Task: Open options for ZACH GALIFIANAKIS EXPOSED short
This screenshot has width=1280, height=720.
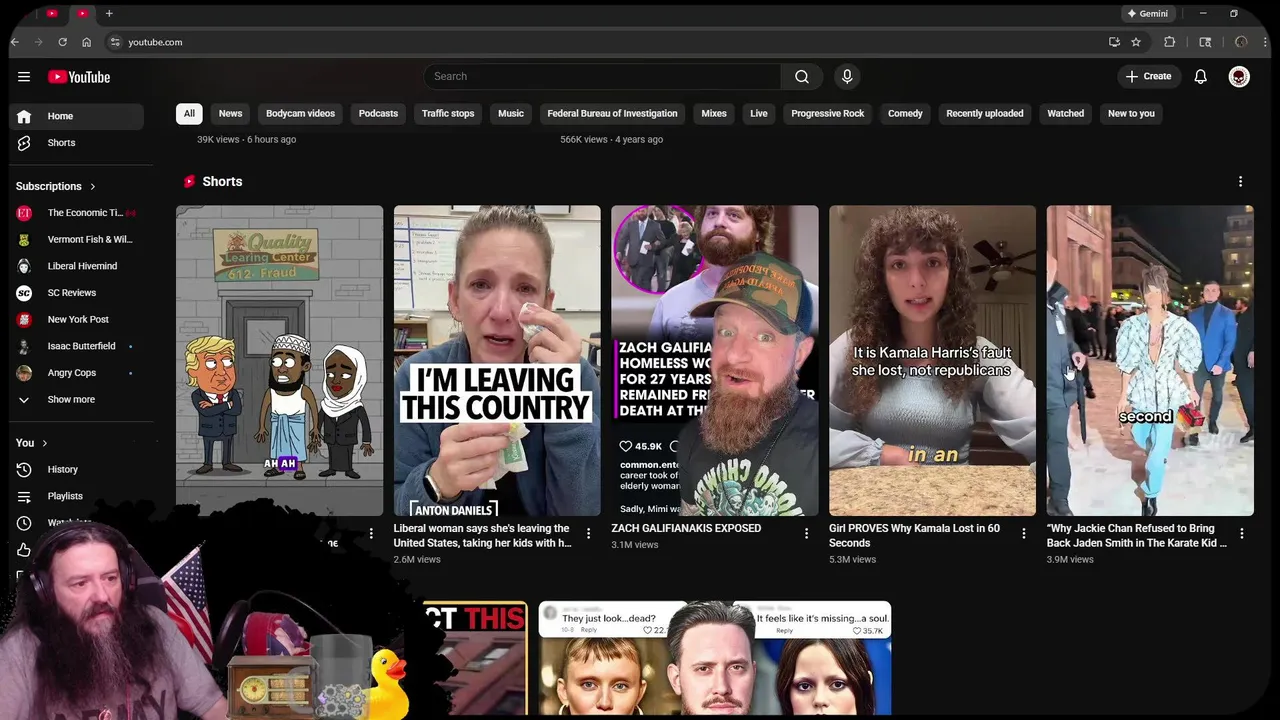Action: (806, 534)
